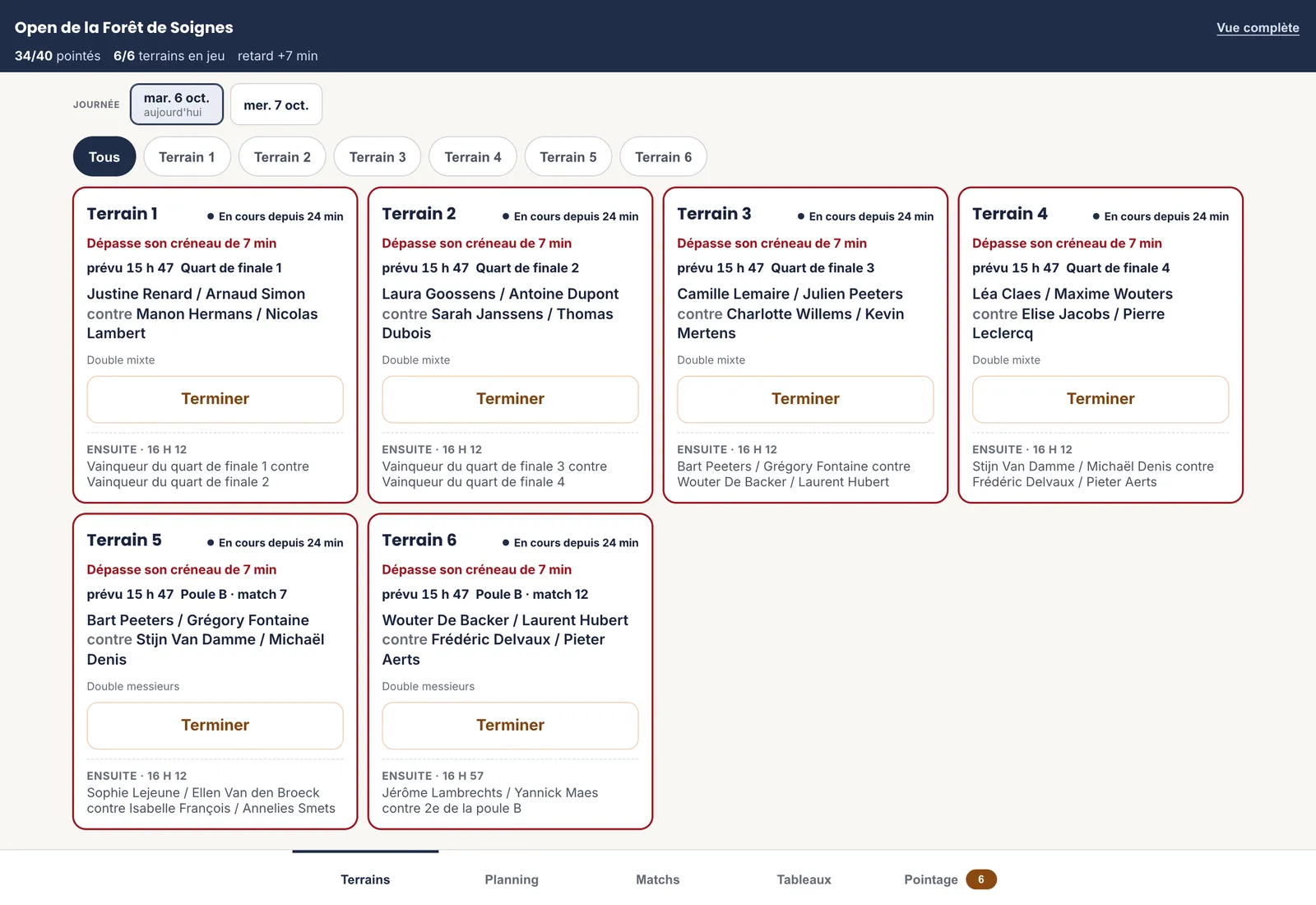Image resolution: width=1316 pixels, height=905 pixels.
Task: Open the Vue complète link
Action: 1258,28
